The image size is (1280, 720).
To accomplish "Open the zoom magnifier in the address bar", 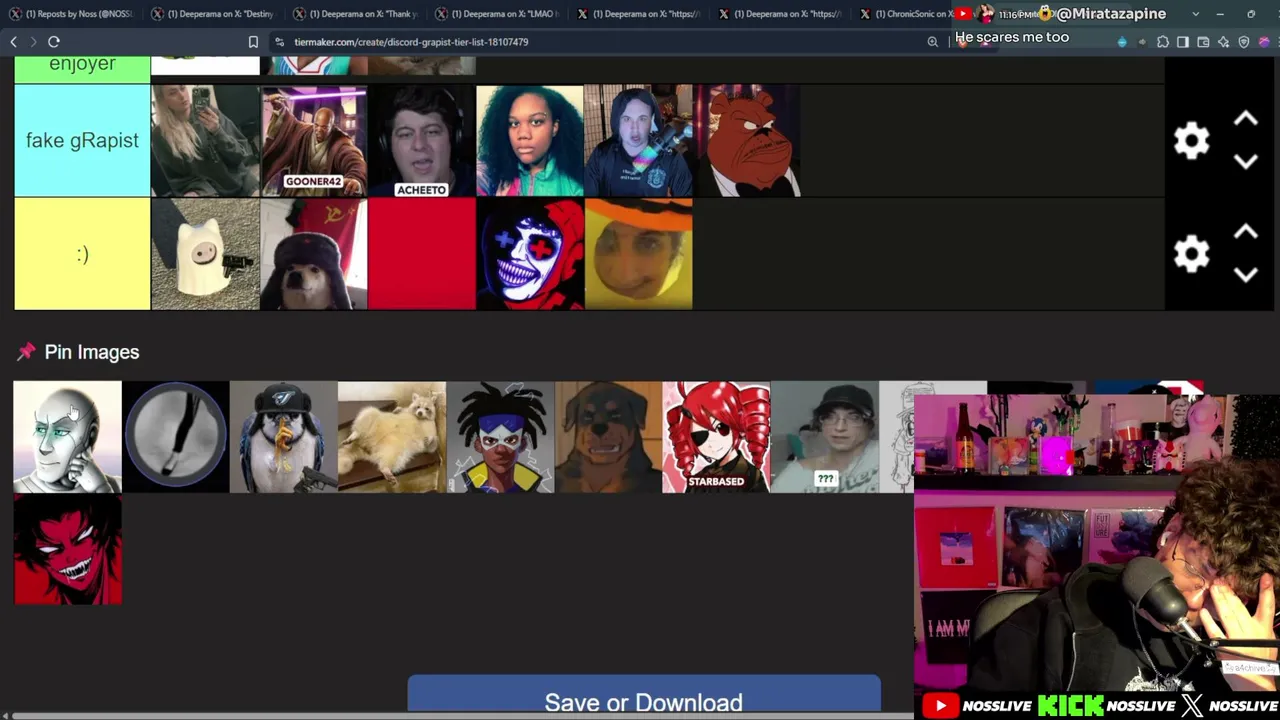I will (x=932, y=42).
